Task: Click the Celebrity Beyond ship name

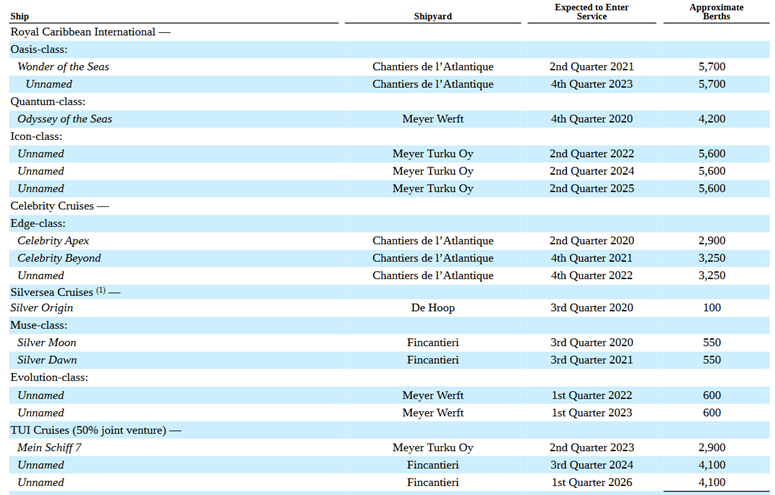Action: pyautogui.click(x=59, y=258)
